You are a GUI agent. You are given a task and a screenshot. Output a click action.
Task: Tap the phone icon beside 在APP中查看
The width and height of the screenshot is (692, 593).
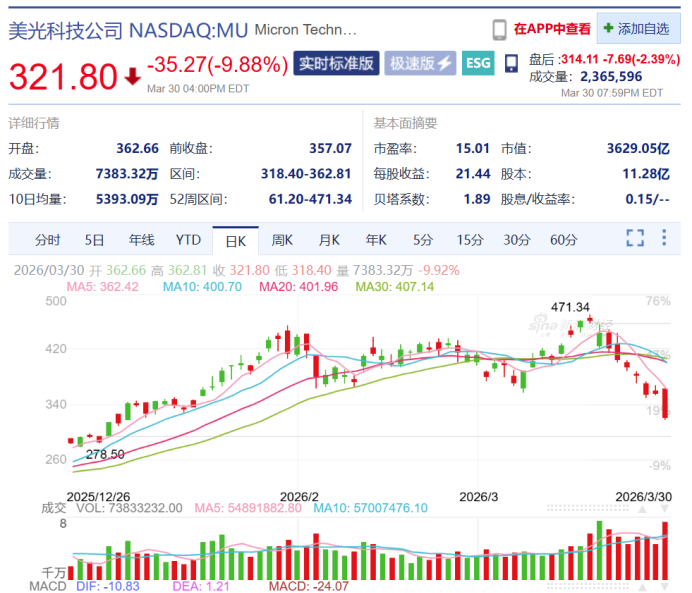point(499,30)
